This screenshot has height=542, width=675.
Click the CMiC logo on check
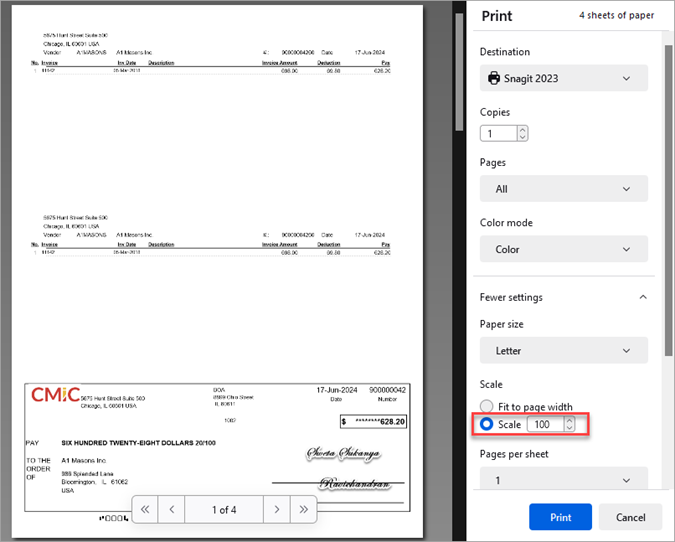click(56, 394)
